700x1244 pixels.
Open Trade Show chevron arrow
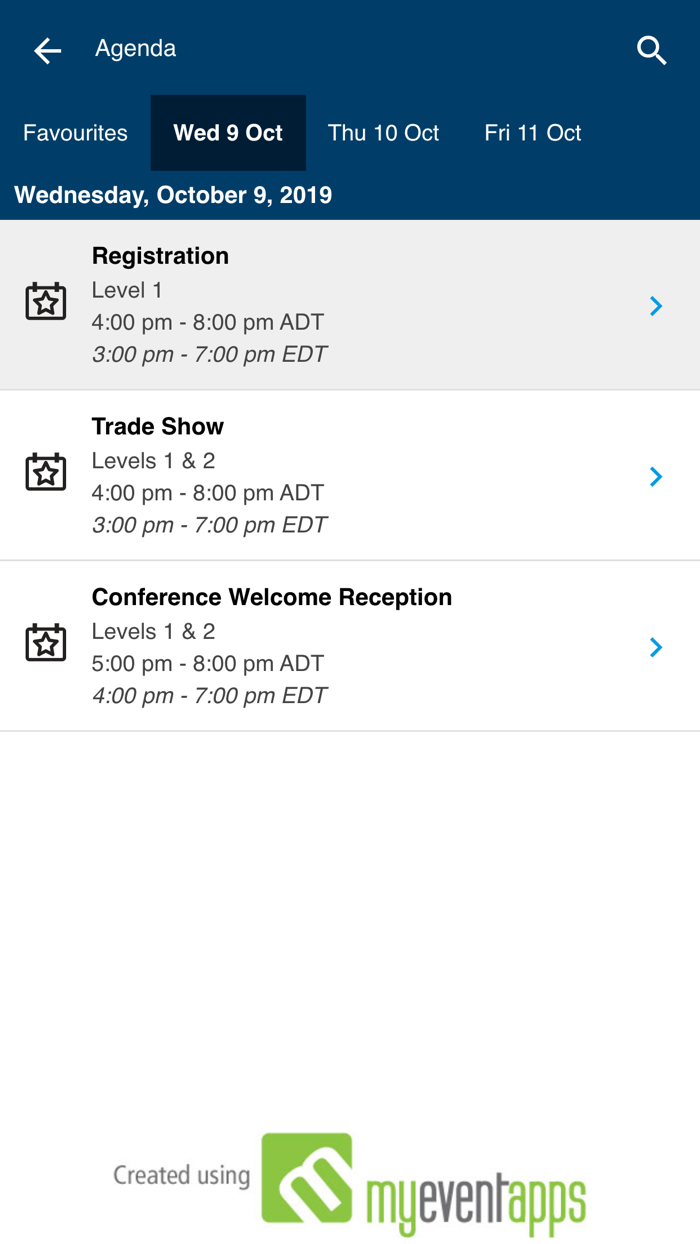coord(656,477)
